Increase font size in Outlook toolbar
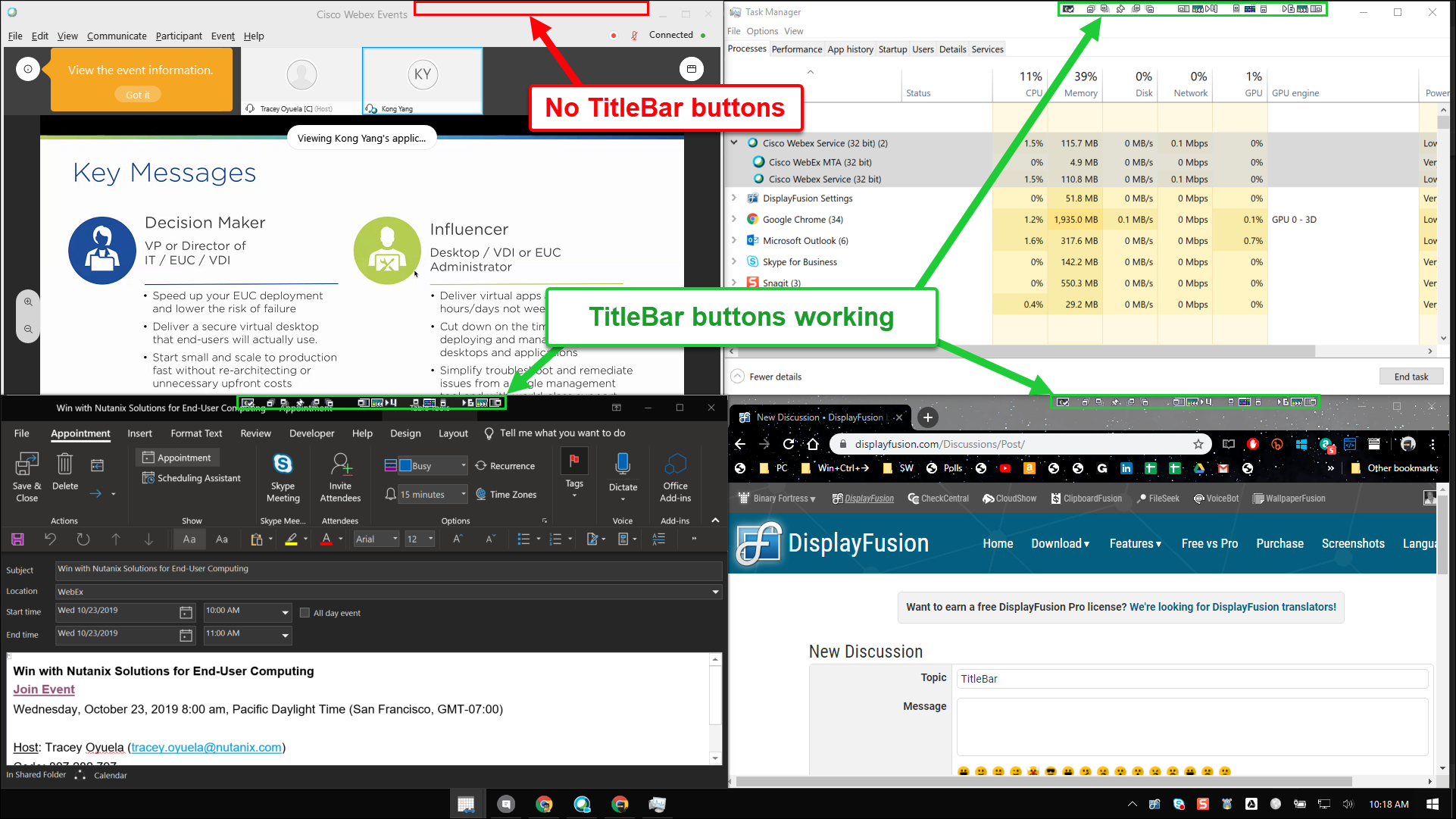This screenshot has height=819, width=1456. [x=458, y=539]
